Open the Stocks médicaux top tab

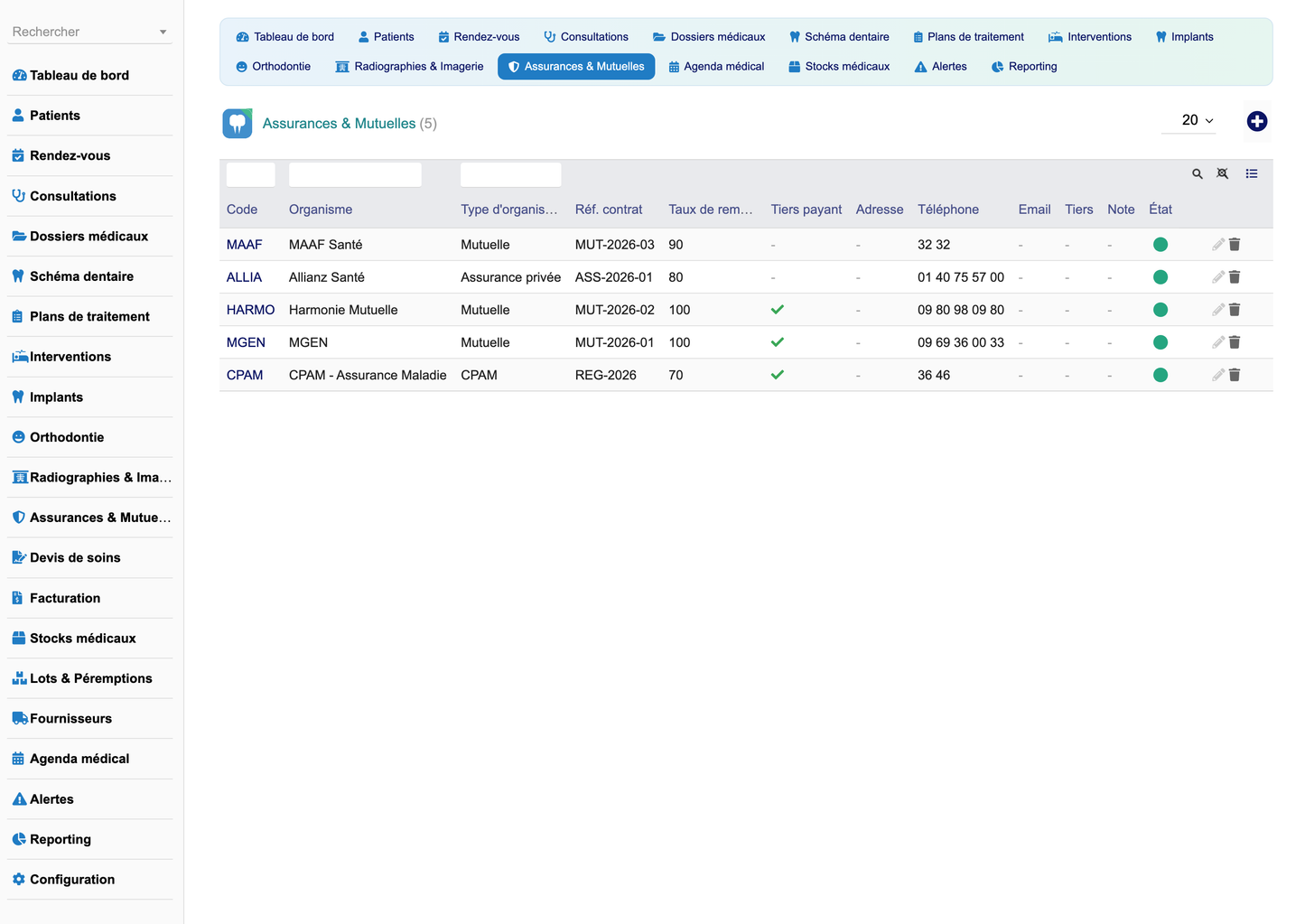point(839,67)
